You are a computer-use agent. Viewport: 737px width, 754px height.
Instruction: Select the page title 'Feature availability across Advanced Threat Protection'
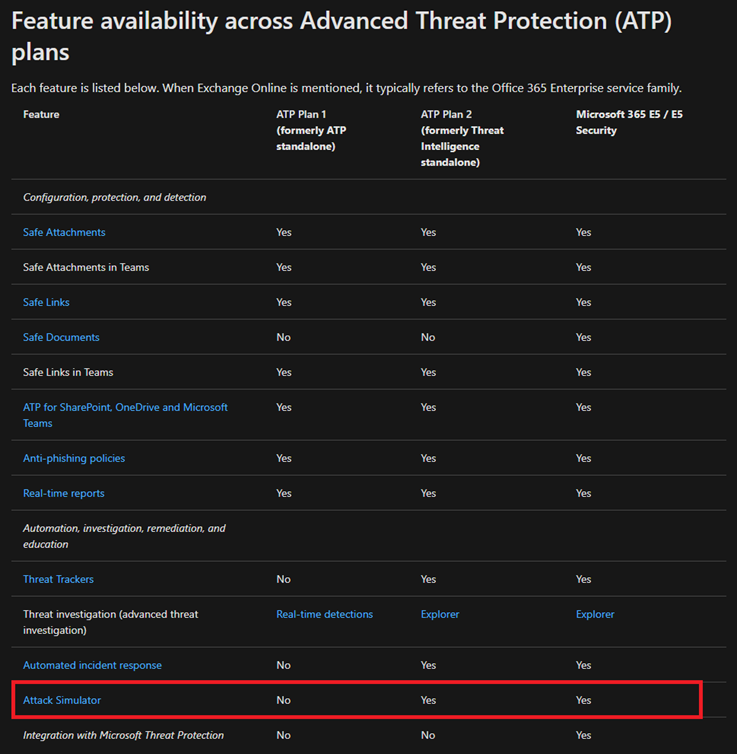(x=341, y=36)
